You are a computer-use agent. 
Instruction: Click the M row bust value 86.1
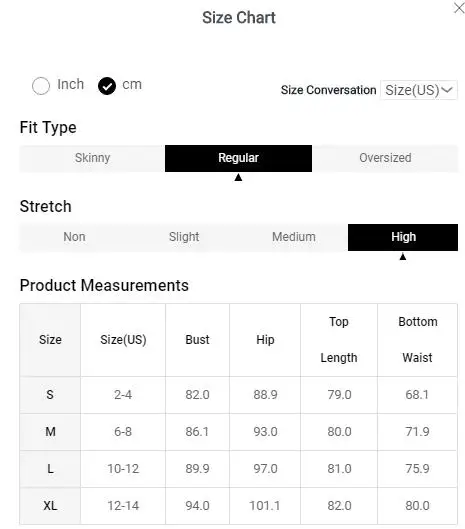click(197, 432)
